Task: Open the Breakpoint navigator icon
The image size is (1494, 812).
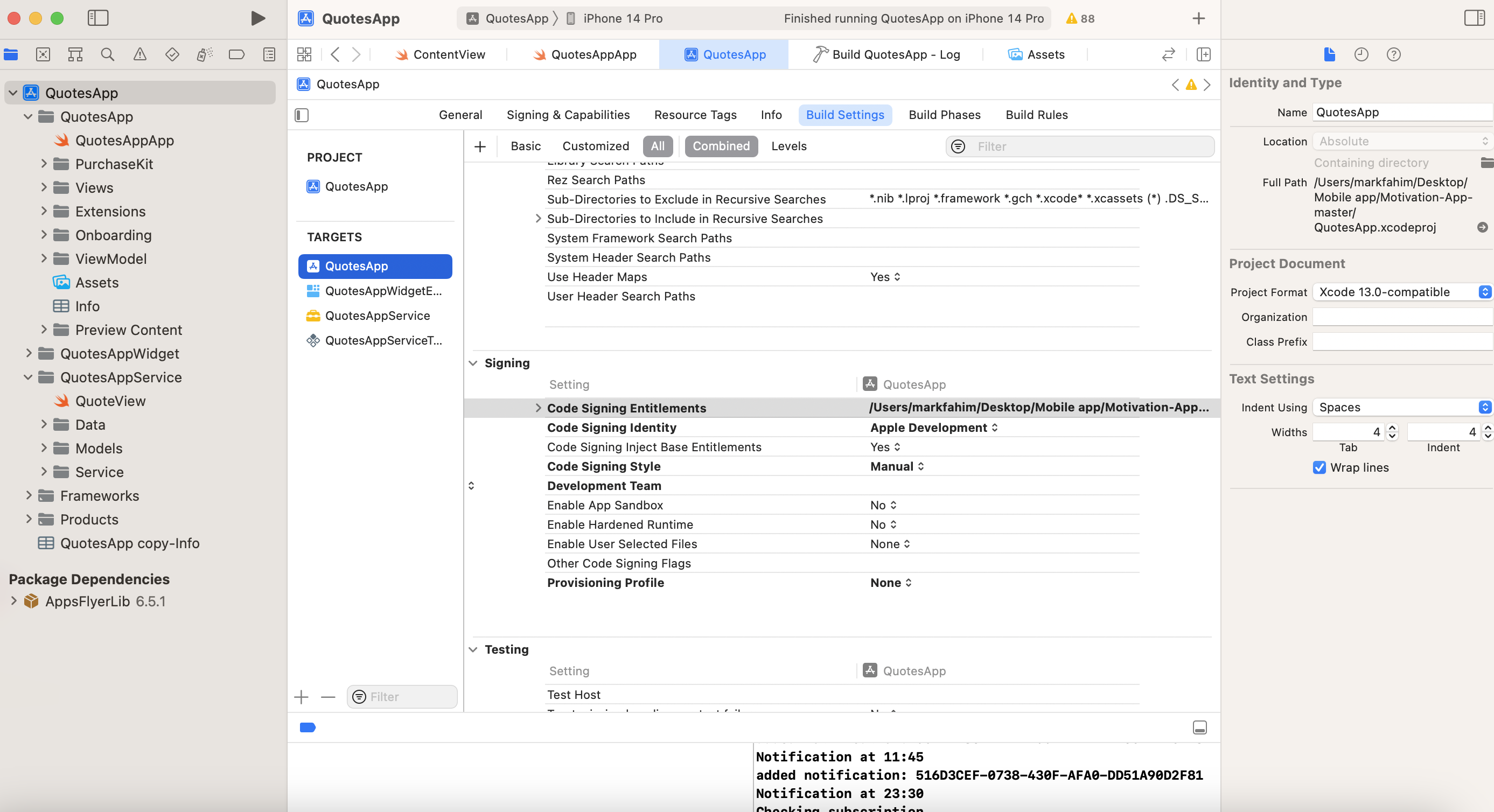Action: (x=236, y=54)
